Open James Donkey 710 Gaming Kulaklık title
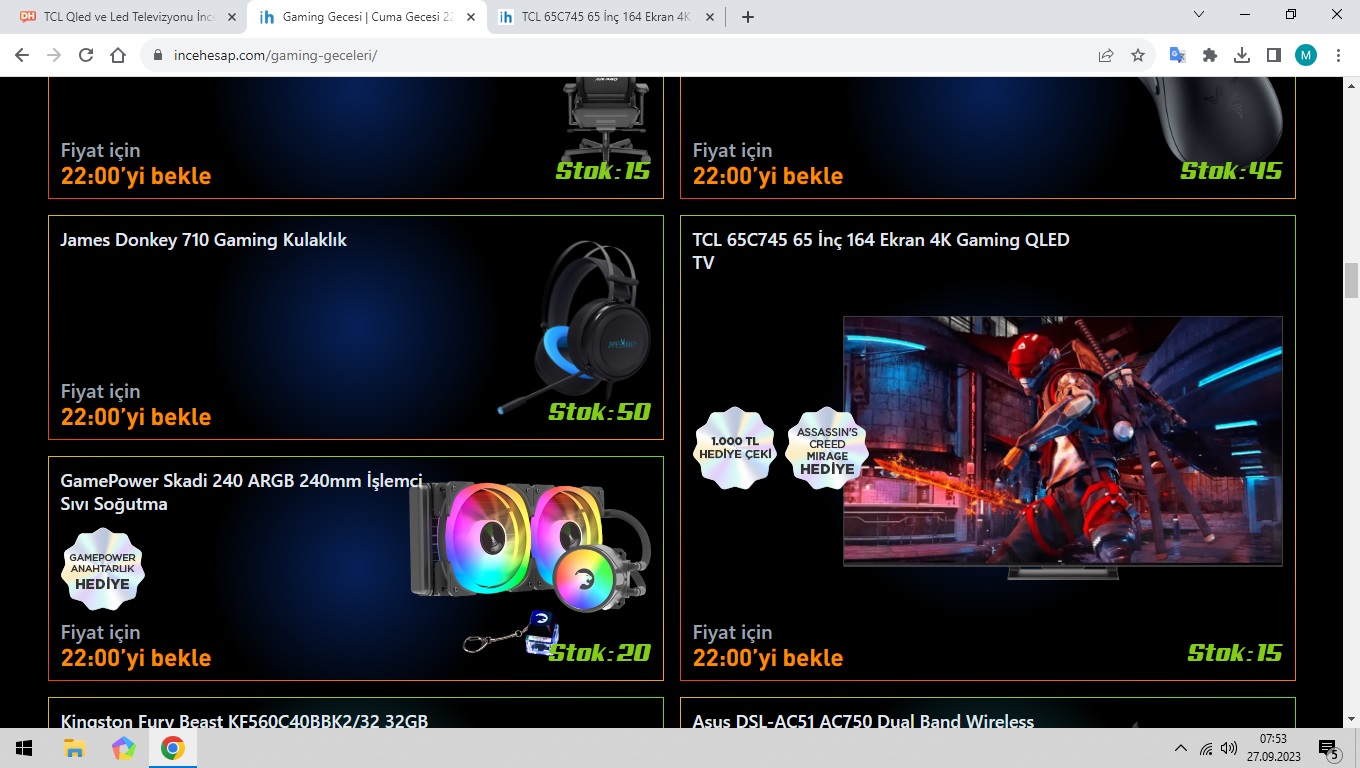 pos(204,240)
